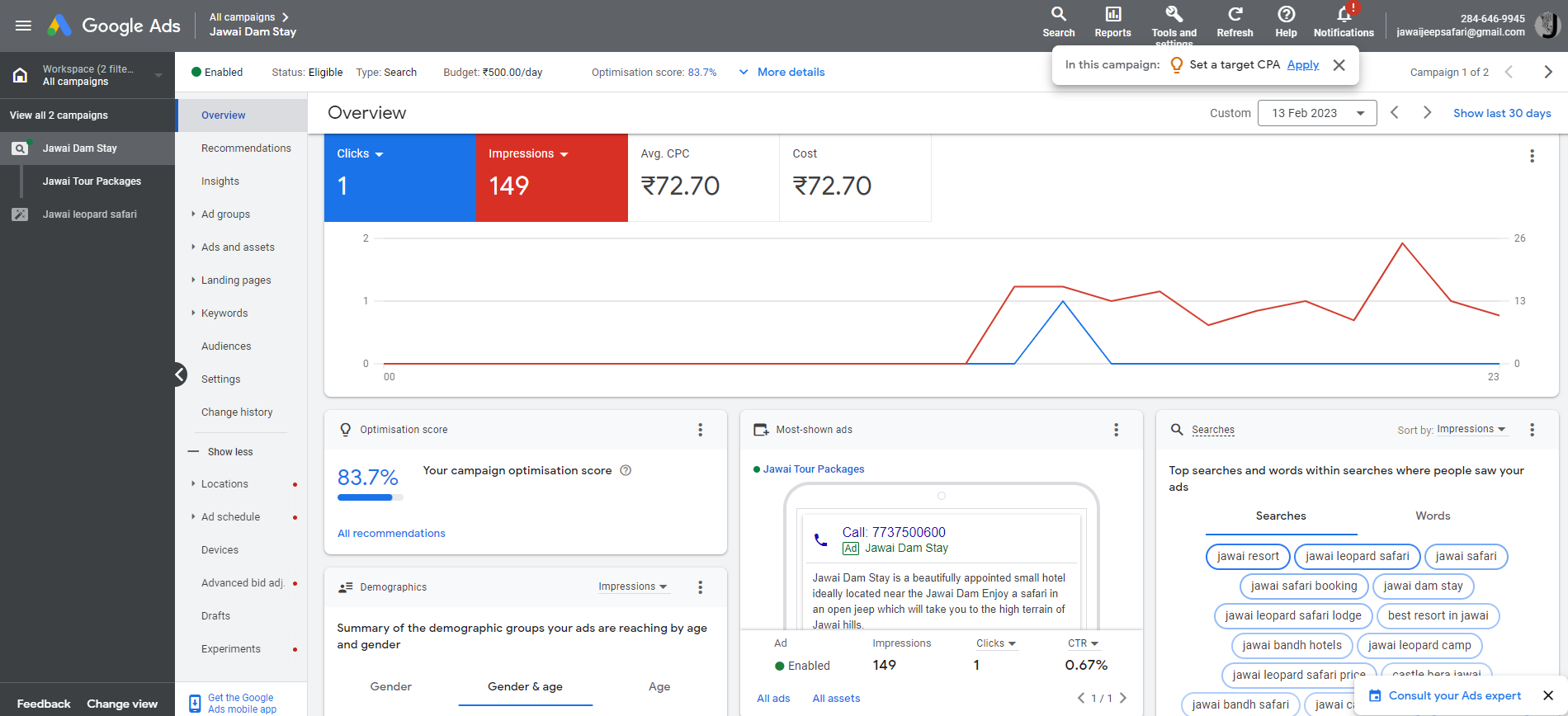
Task: Open the Clicks metric dropdown
Action: 360,153
